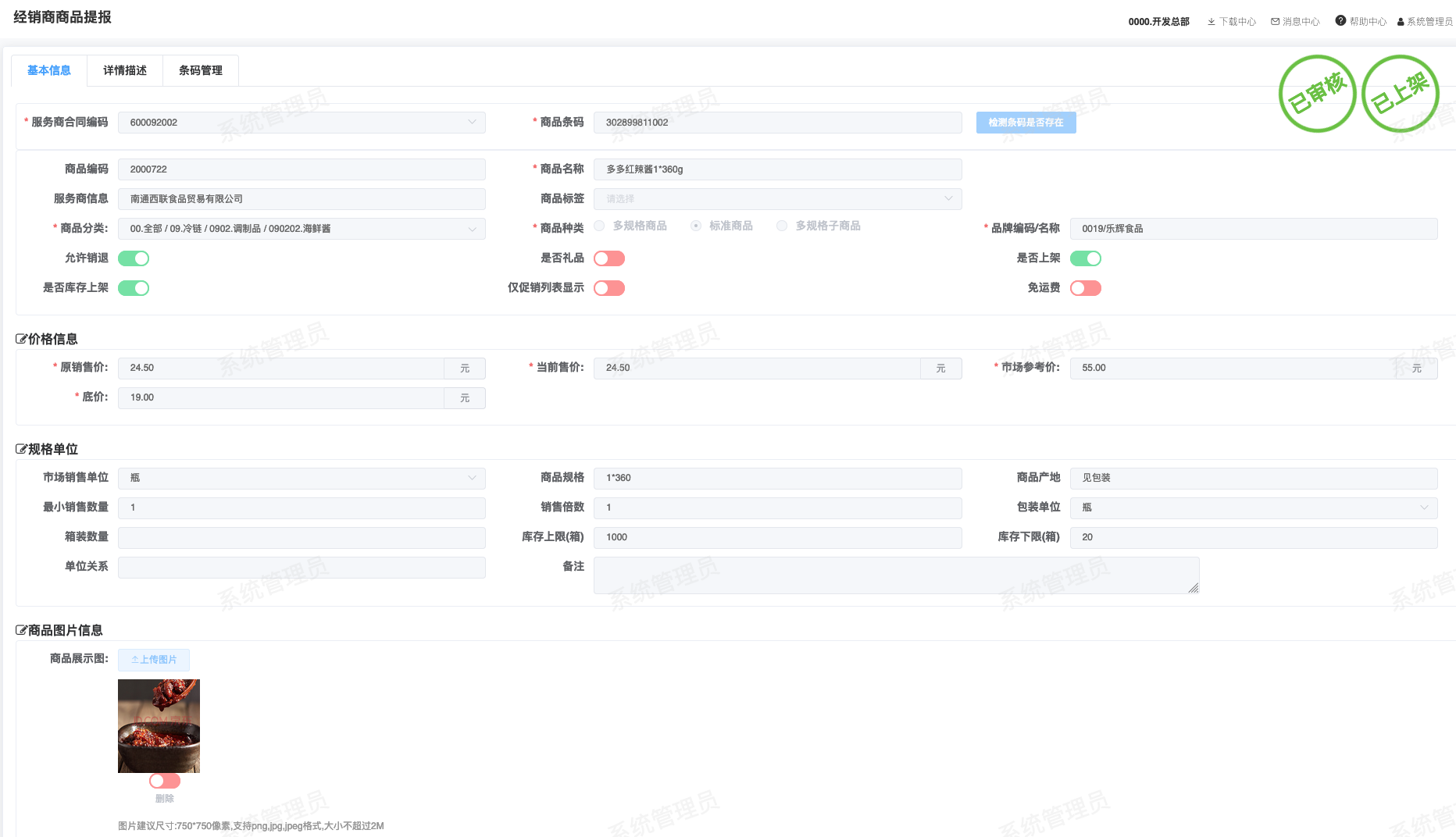The height and width of the screenshot is (837, 1456).
Task: Toggle the 免运费 switch
Action: point(1086,288)
